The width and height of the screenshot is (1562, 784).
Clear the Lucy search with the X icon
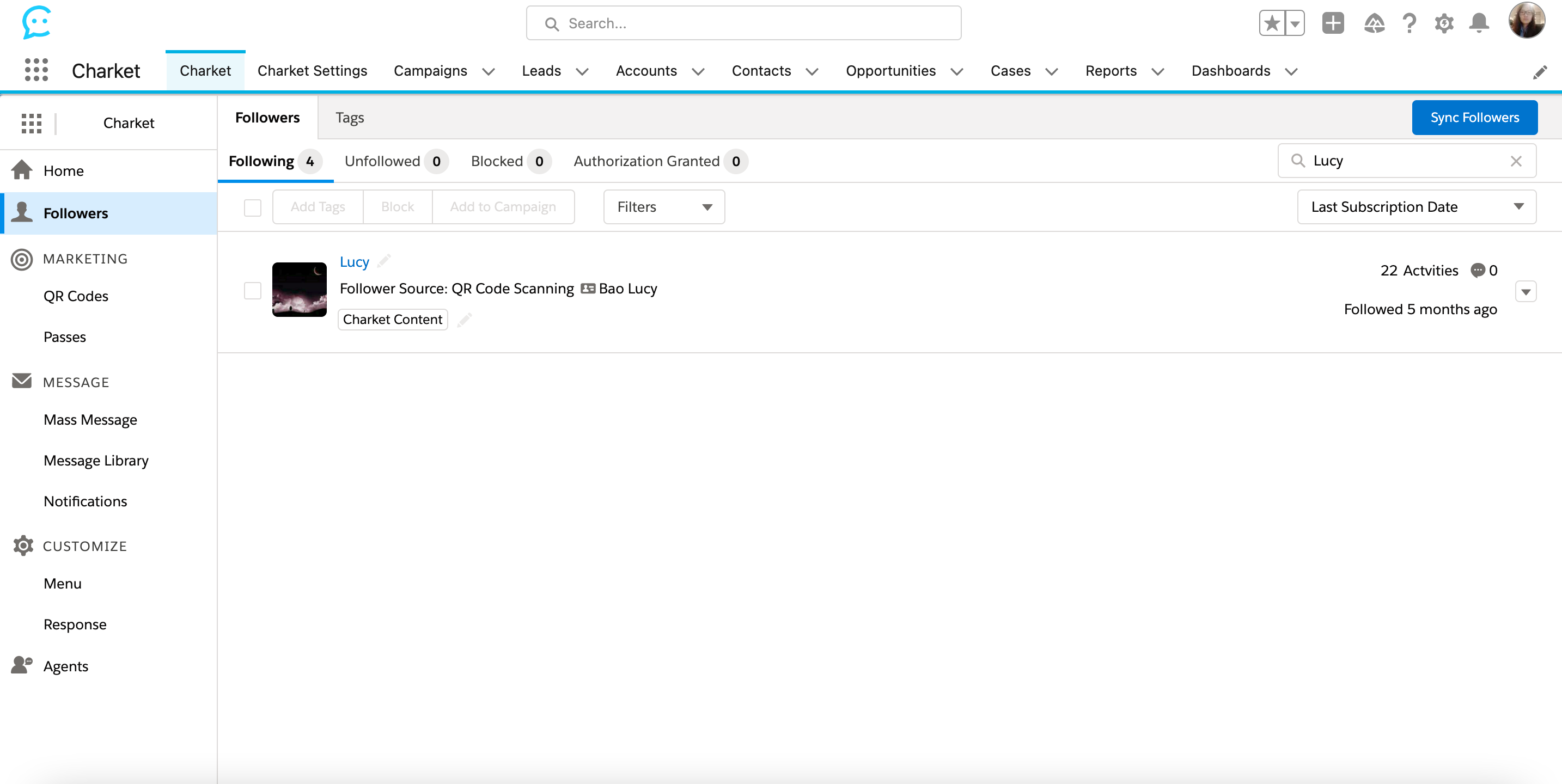[1516, 161]
